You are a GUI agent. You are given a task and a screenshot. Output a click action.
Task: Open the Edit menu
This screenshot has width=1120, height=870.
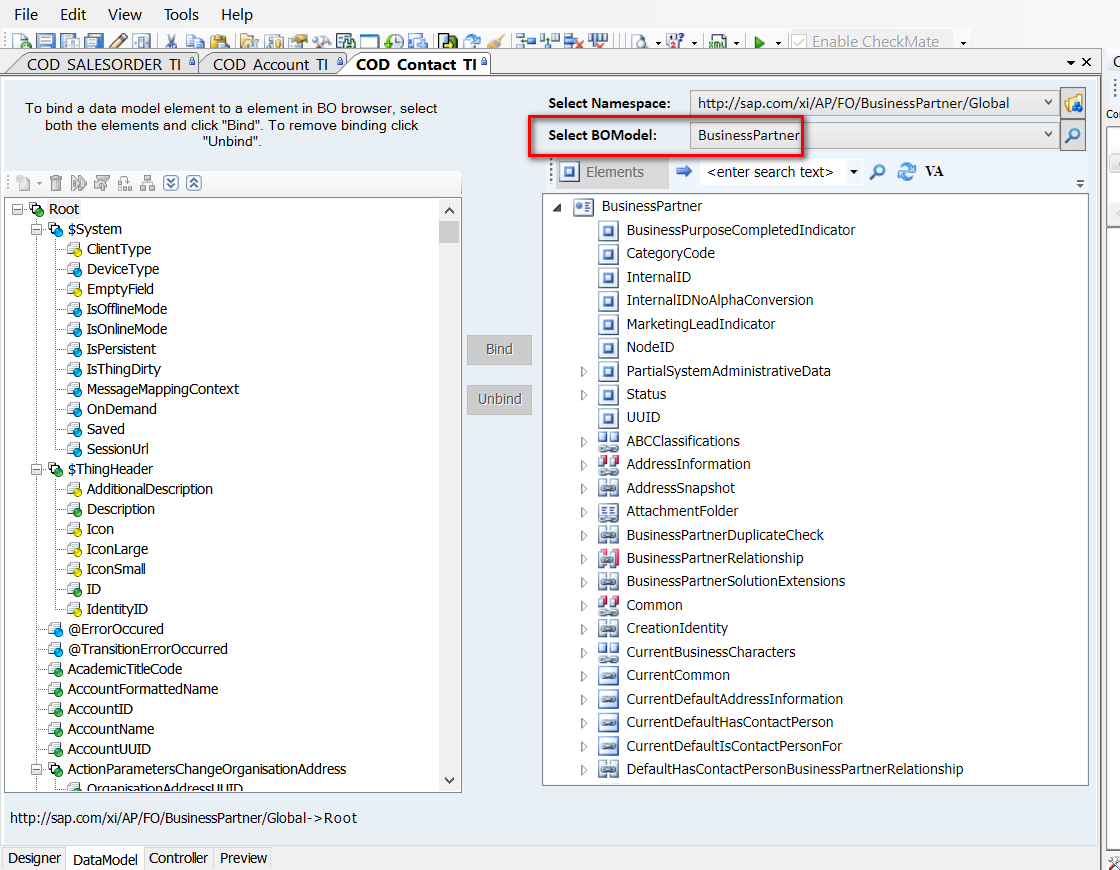(73, 14)
